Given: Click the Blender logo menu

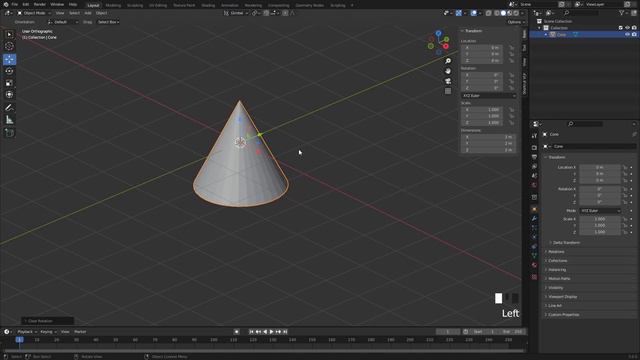Looking at the screenshot, I should (x=6, y=4).
